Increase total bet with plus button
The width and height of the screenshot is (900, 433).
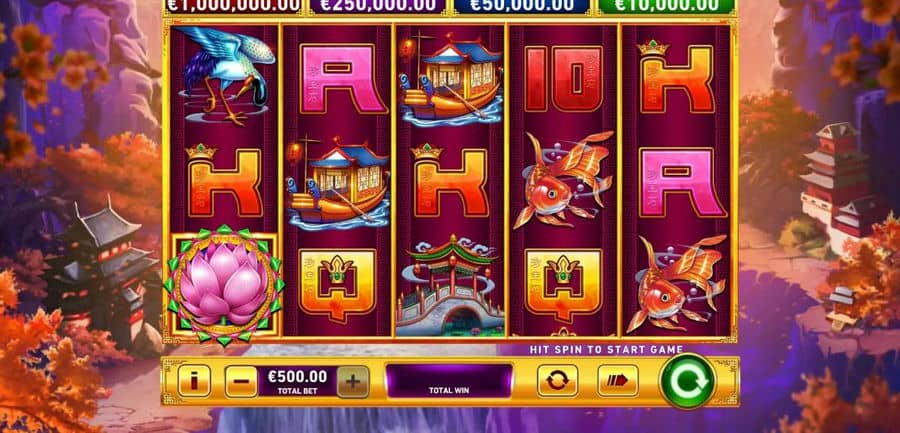(353, 381)
